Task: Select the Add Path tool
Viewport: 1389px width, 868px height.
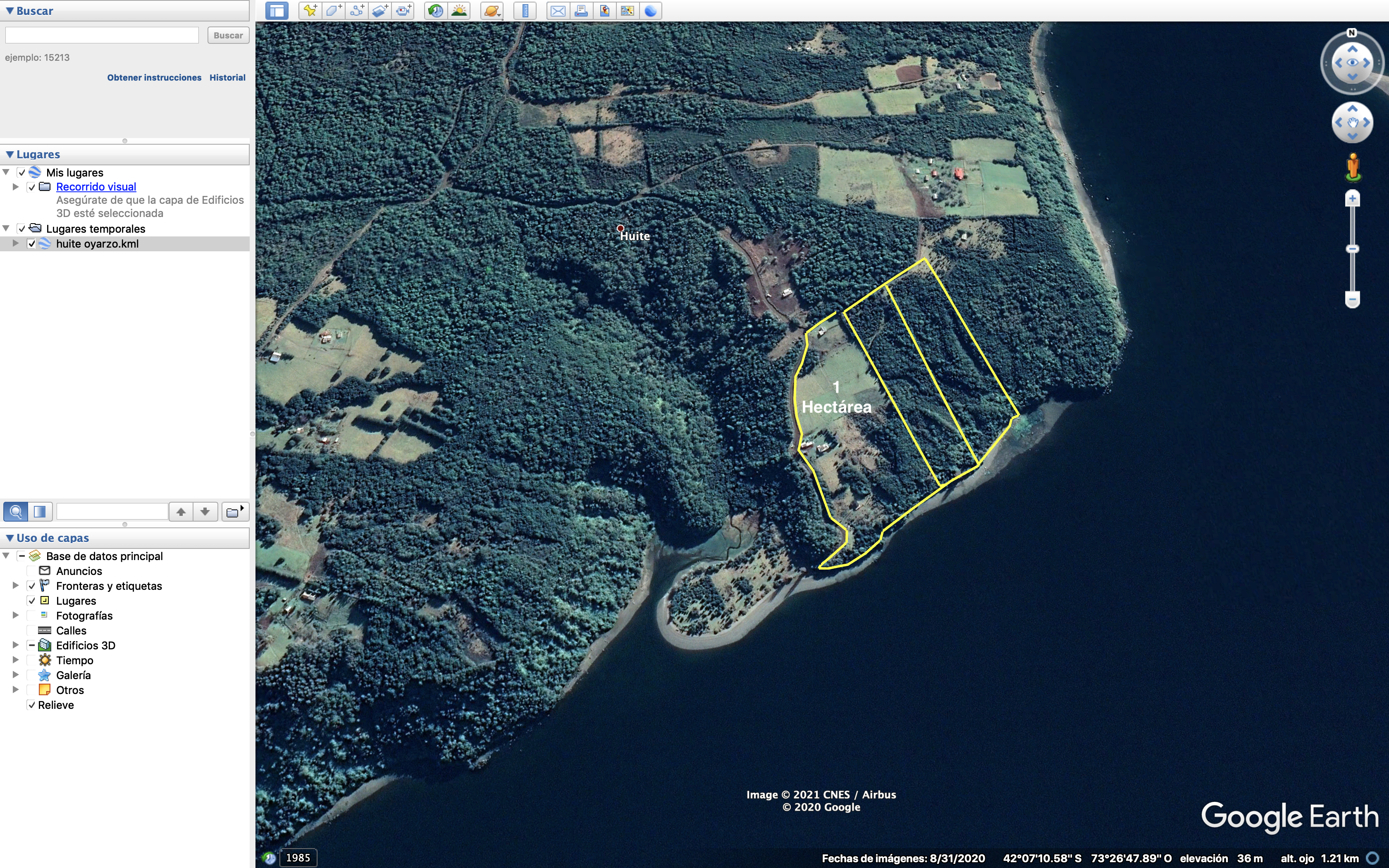Action: 357,10
